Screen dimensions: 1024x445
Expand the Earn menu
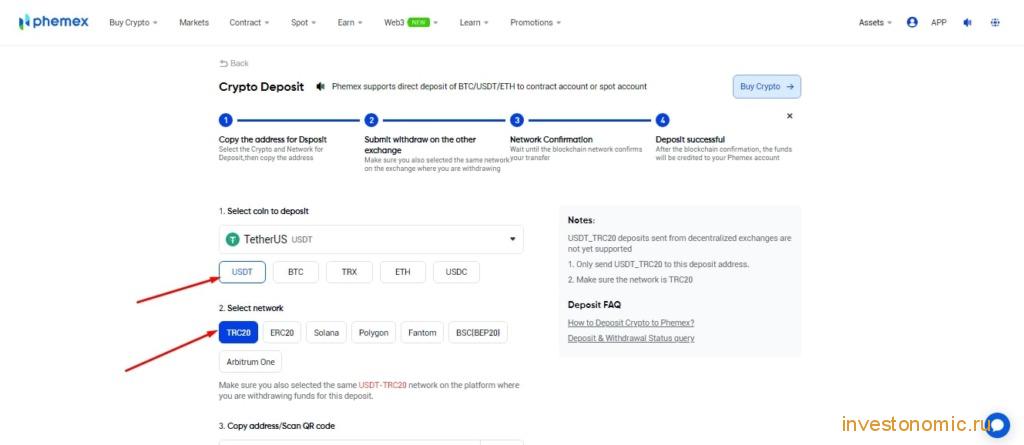coord(350,22)
